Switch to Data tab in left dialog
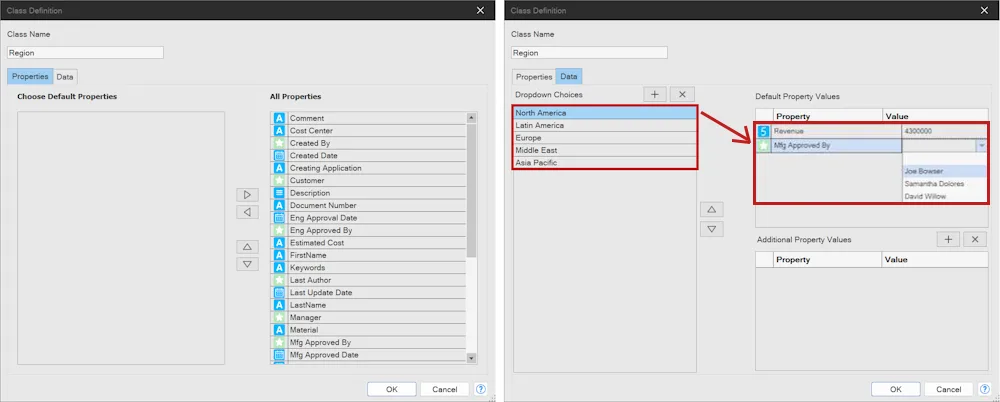The width and height of the screenshot is (1000, 402). [64, 77]
